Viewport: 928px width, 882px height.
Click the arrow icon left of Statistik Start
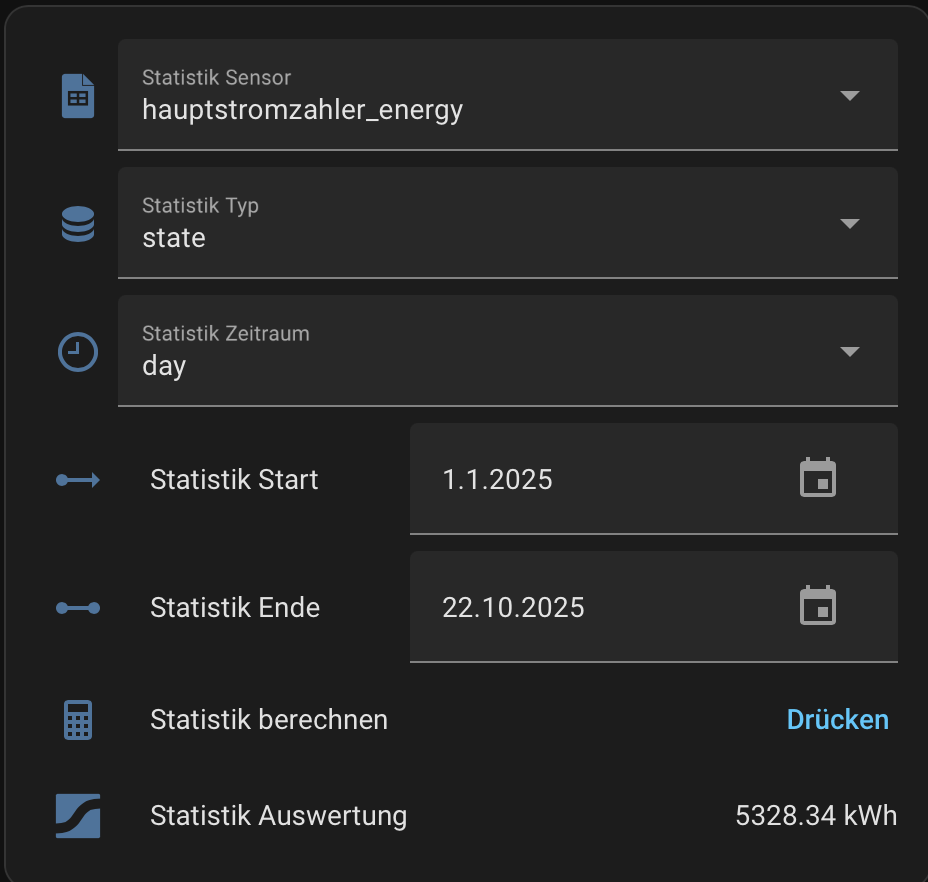click(x=78, y=481)
